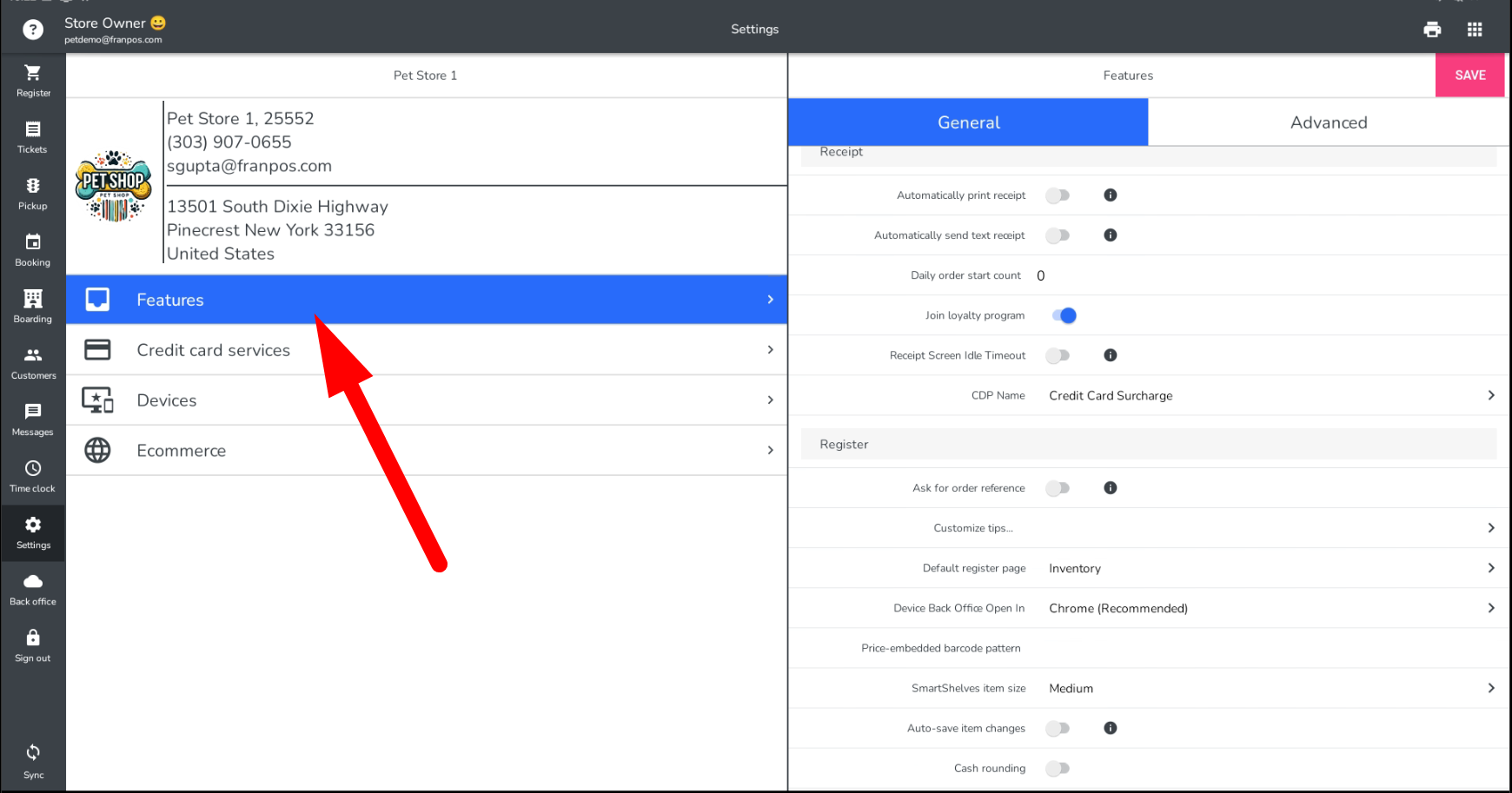Click the printer icon in top bar

[1432, 30]
